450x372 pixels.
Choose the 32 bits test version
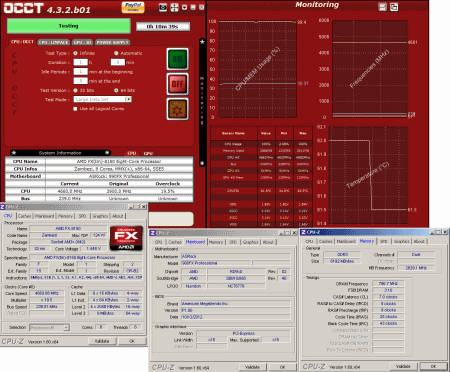[x=75, y=90]
